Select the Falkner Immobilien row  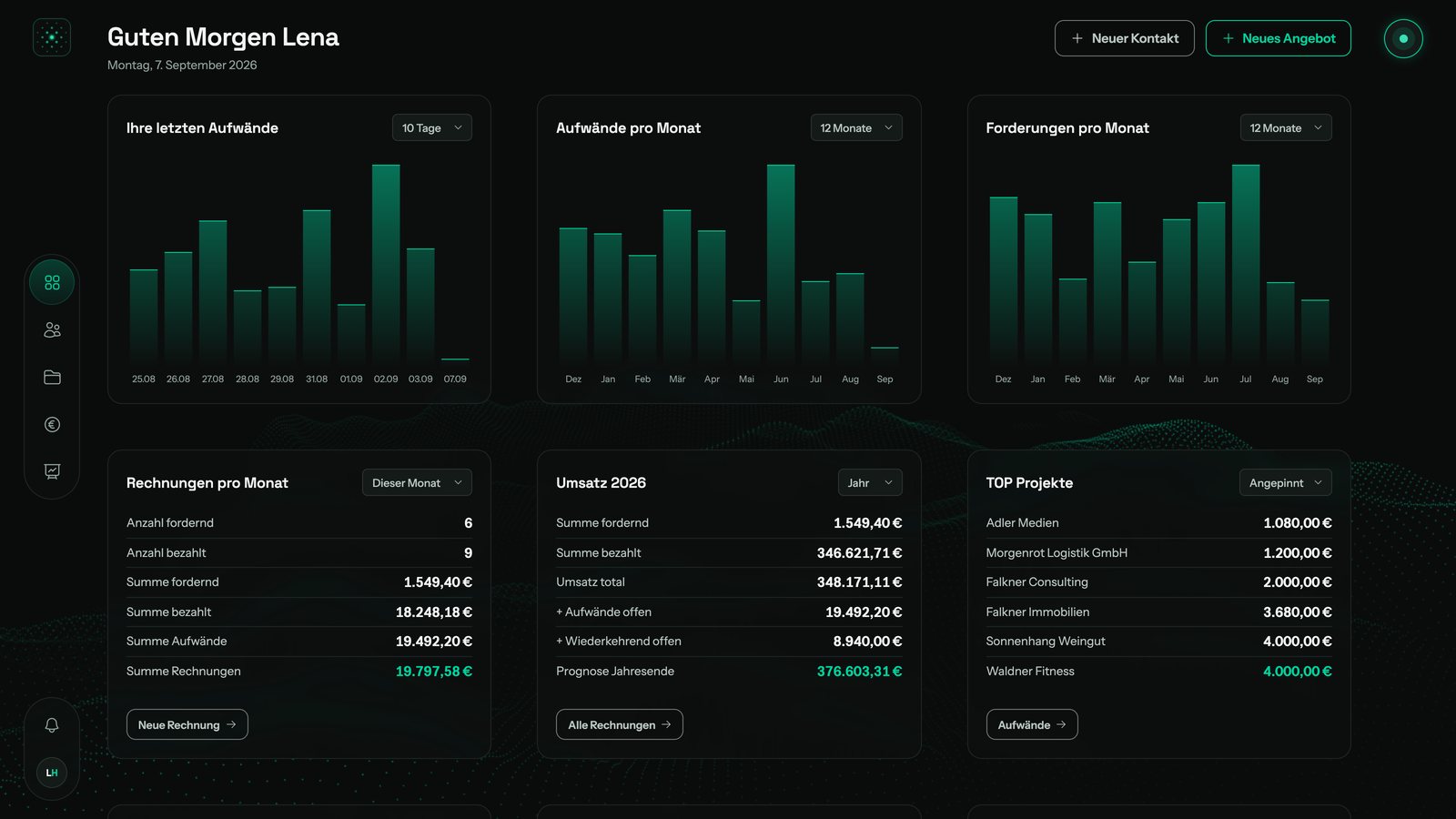[1158, 612]
